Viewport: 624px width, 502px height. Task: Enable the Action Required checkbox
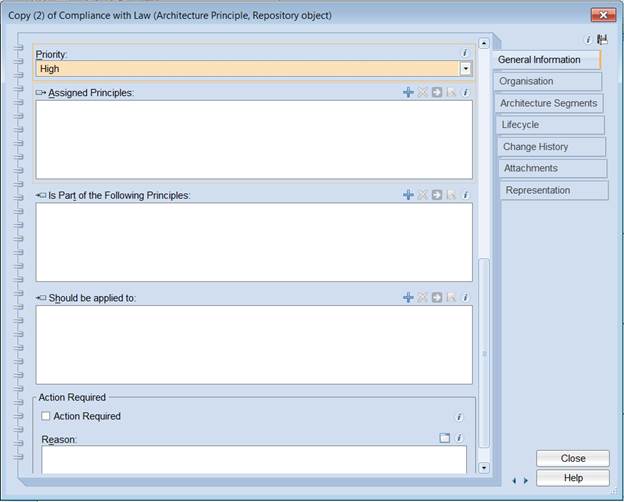(x=46, y=416)
